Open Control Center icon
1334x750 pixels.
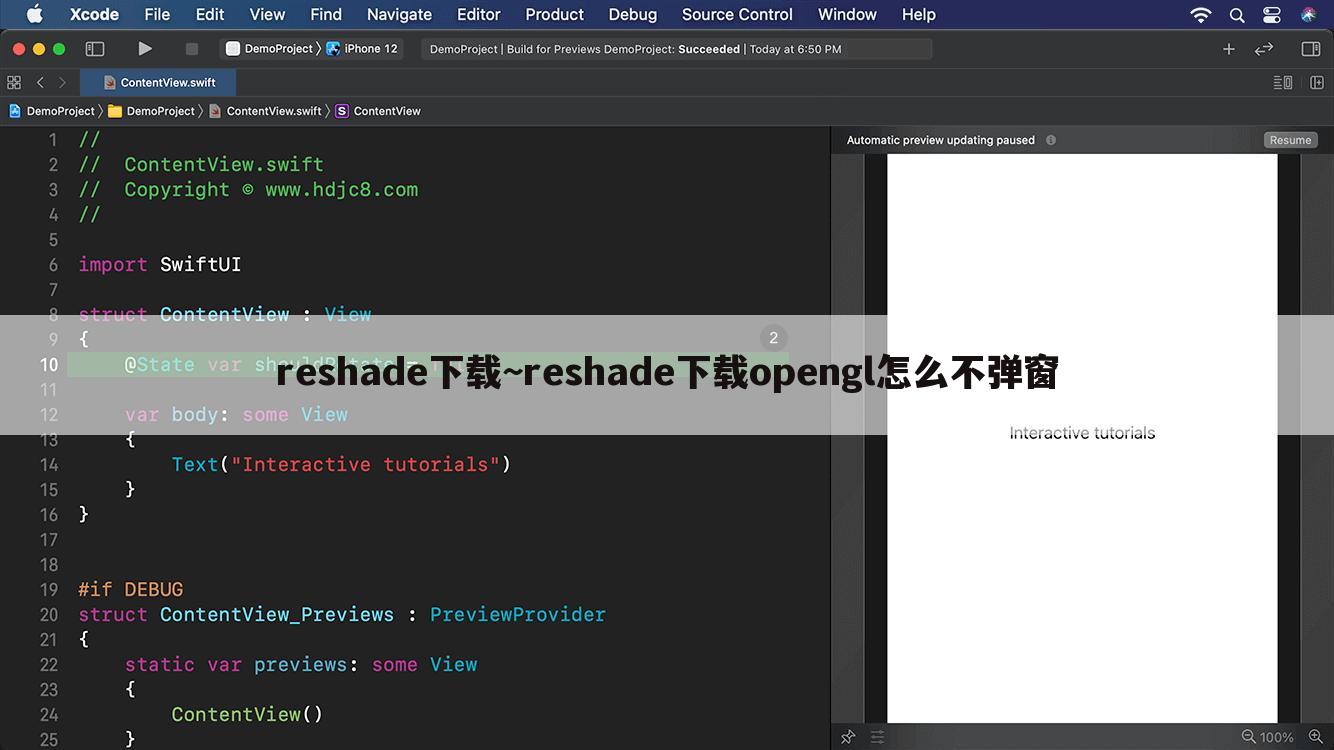coord(1271,14)
